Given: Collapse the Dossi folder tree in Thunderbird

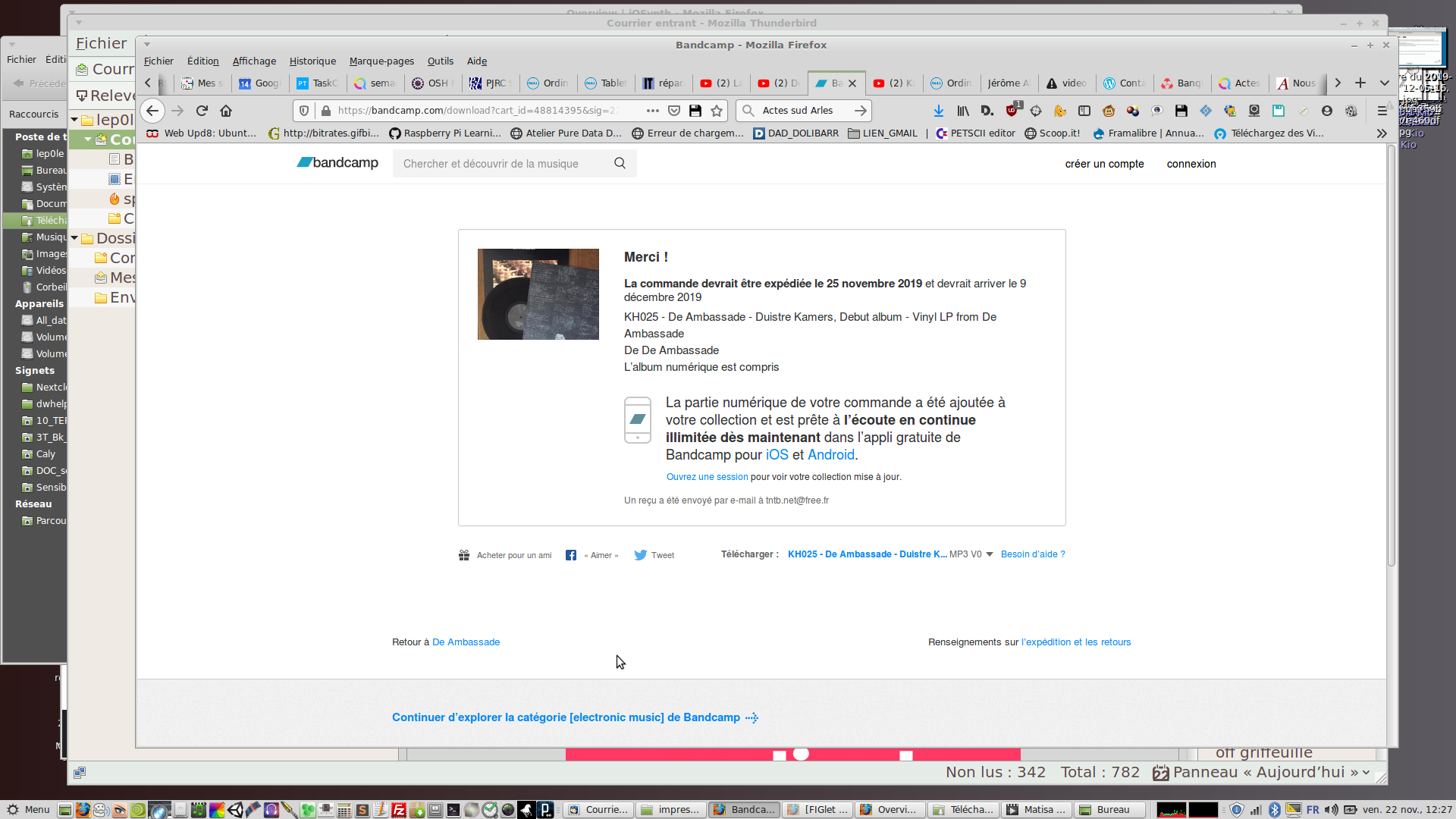Looking at the screenshot, I should pyautogui.click(x=74, y=238).
